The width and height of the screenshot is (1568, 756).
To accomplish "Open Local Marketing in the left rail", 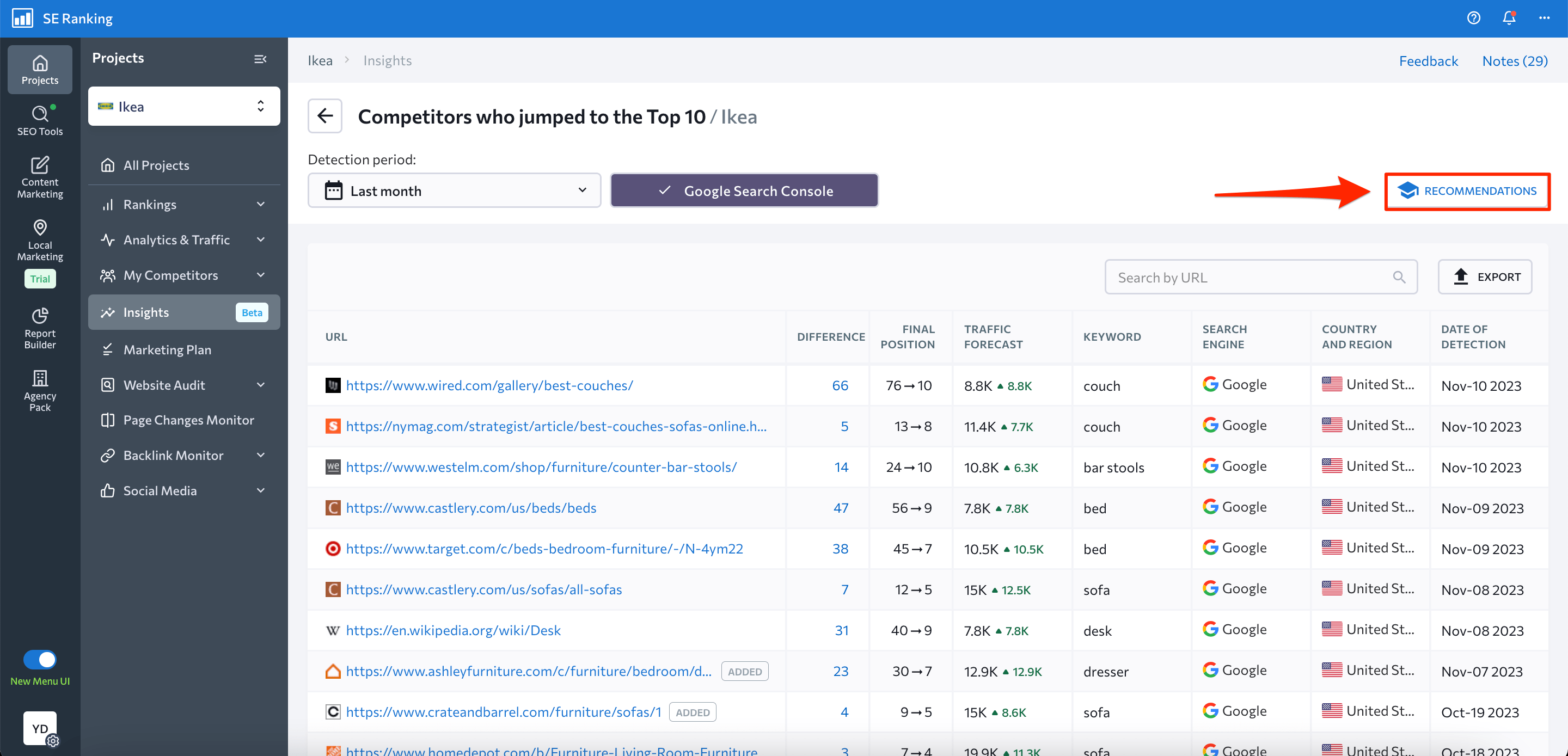I will [40, 241].
